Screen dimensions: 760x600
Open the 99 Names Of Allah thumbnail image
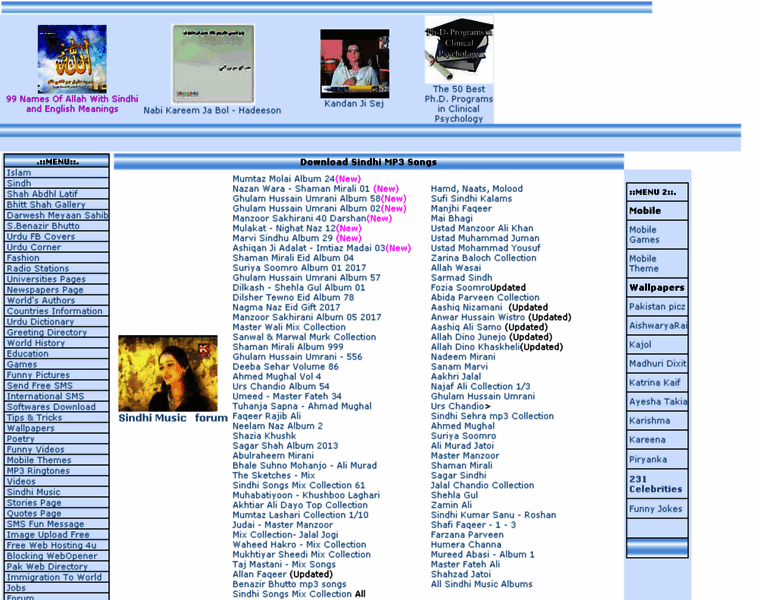72,59
